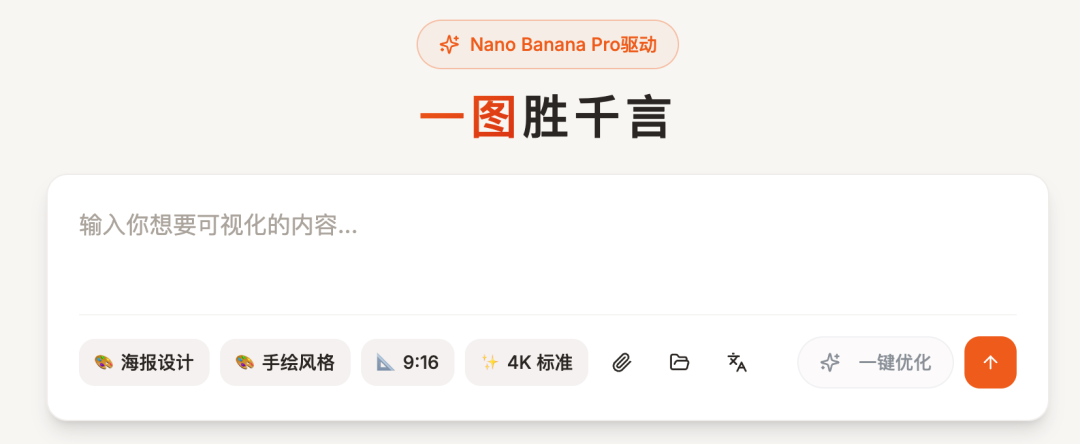Click the orange 一图 text in the heading

[x=468, y=118]
